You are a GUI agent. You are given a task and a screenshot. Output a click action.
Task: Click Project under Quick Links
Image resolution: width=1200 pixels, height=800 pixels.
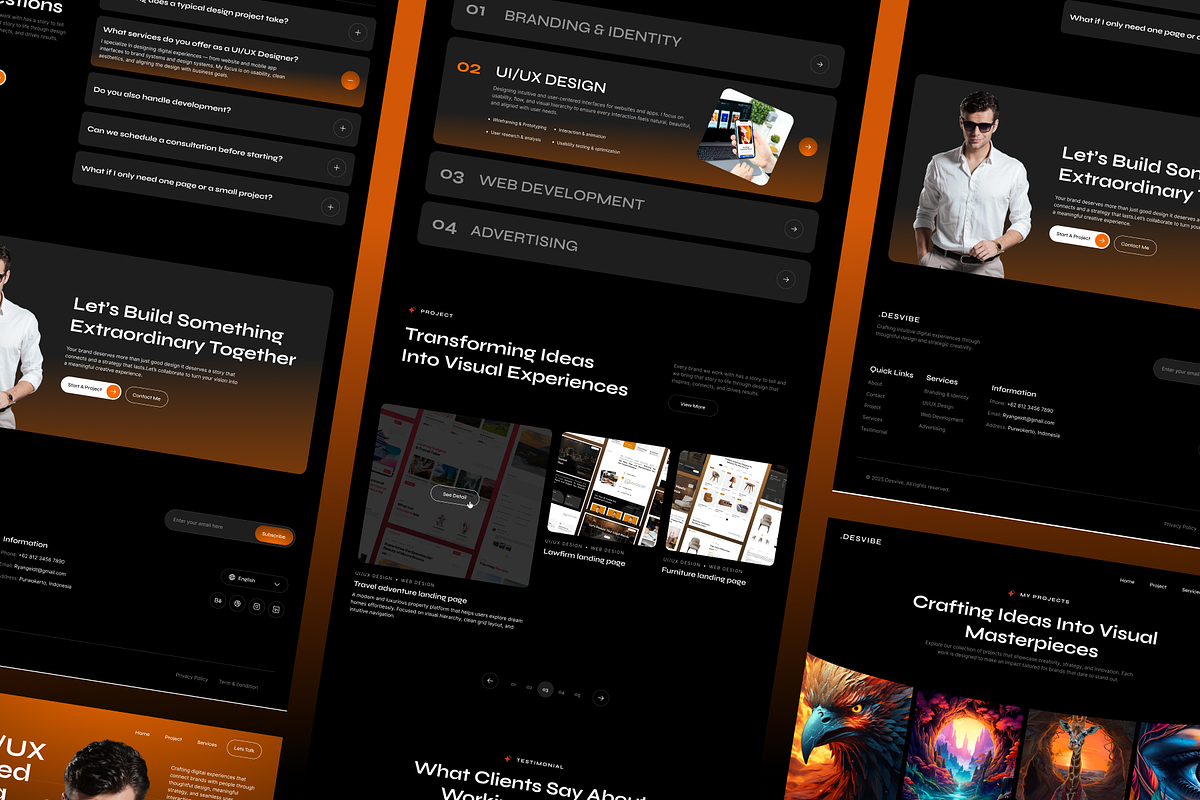tap(872, 406)
